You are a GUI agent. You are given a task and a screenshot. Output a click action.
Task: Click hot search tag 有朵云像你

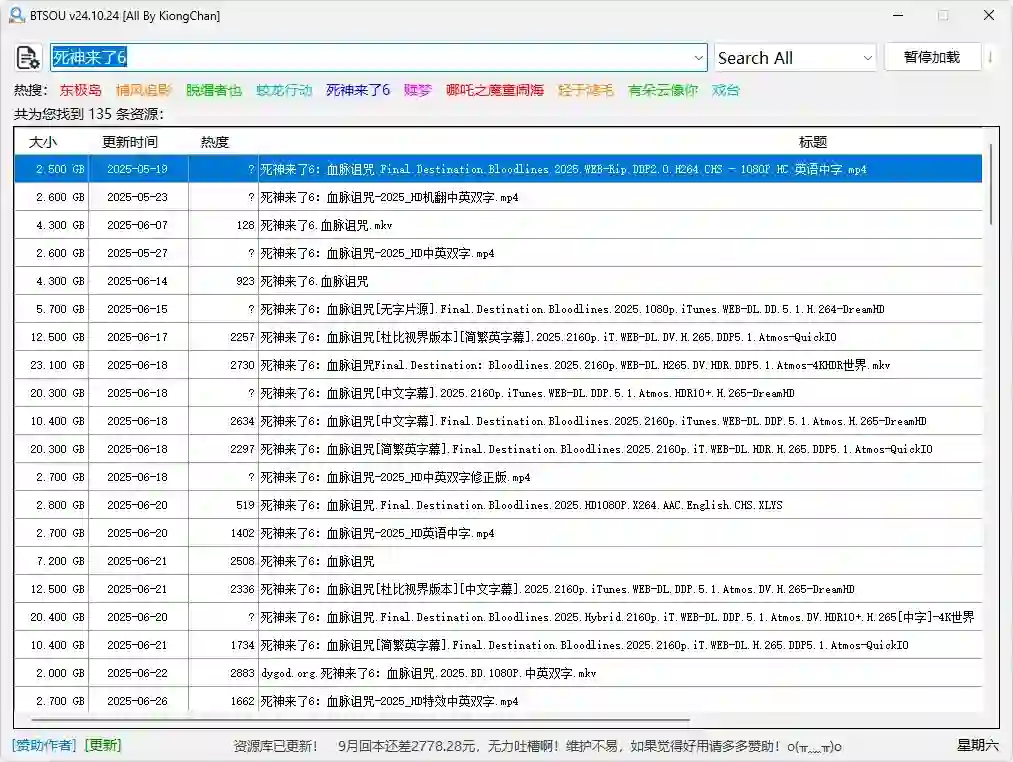pyautogui.click(x=663, y=90)
